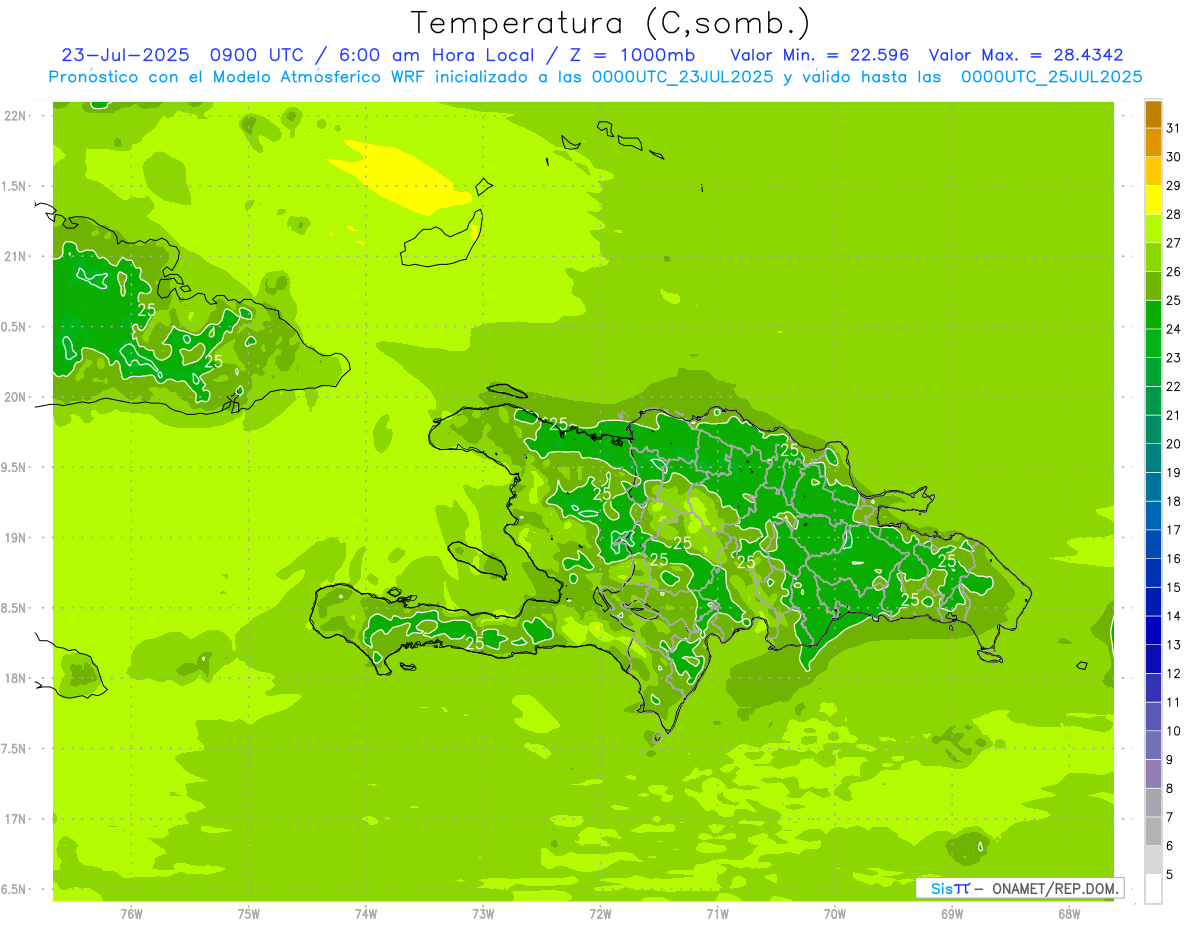This screenshot has width=1200, height=927.
Task: Click the teal legend swatch between 19 and 20
Action: pos(1153,458)
